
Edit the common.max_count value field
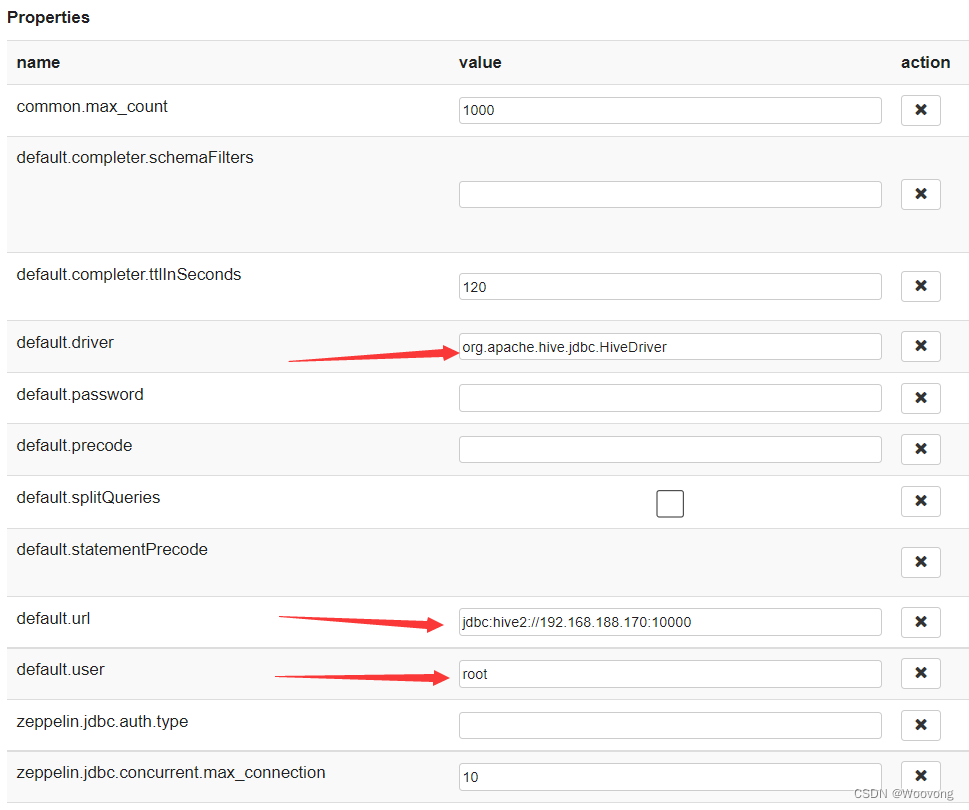click(669, 110)
